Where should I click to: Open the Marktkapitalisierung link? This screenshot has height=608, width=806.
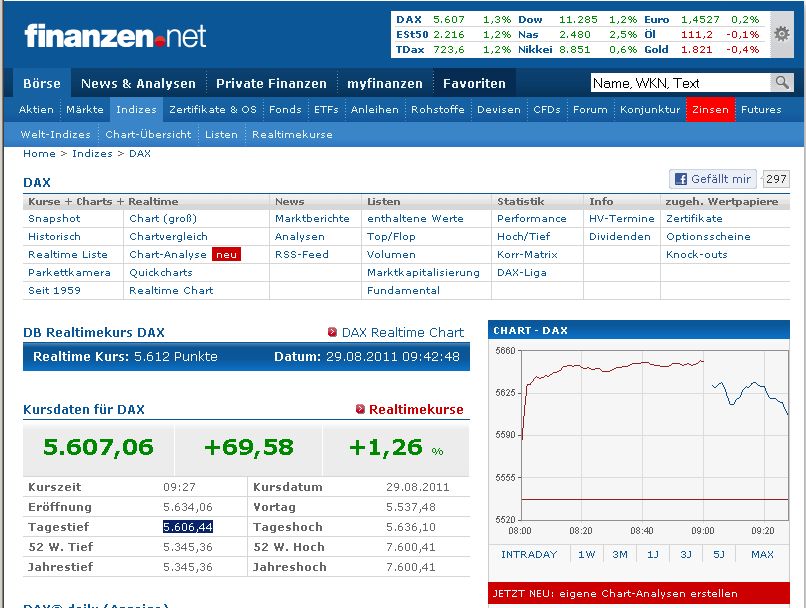[423, 272]
